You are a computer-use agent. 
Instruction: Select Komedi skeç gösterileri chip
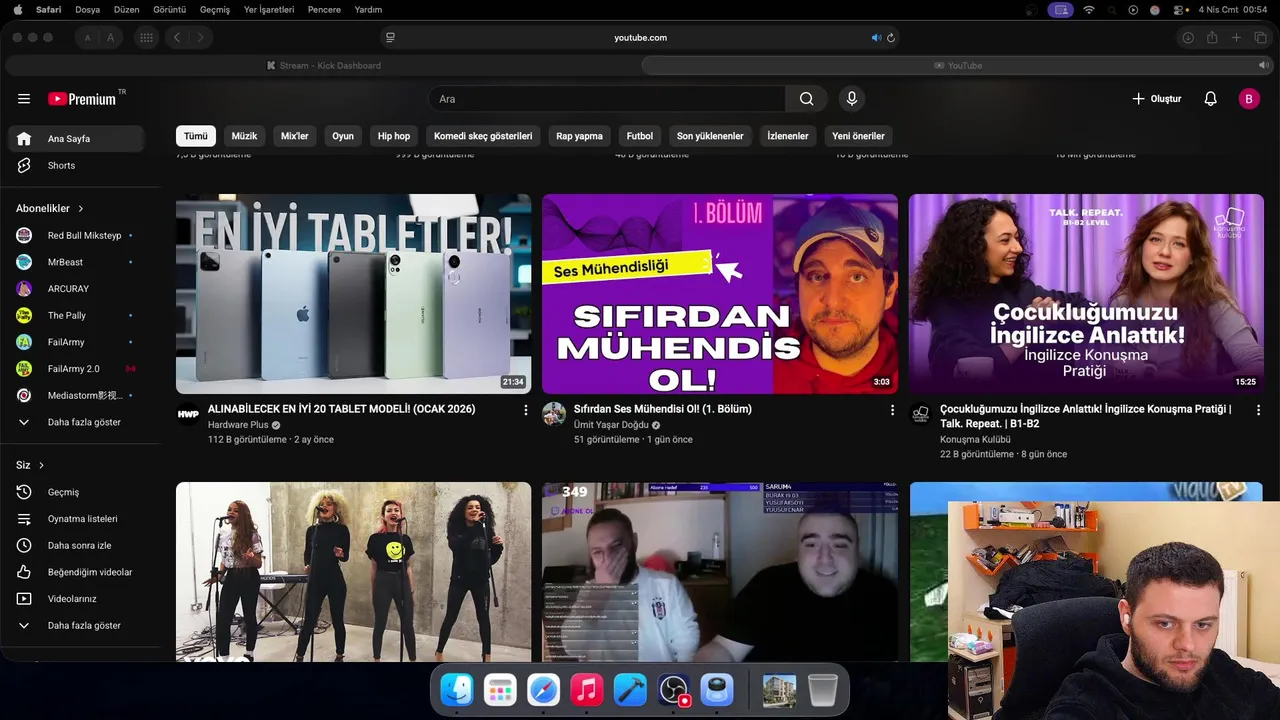point(483,136)
